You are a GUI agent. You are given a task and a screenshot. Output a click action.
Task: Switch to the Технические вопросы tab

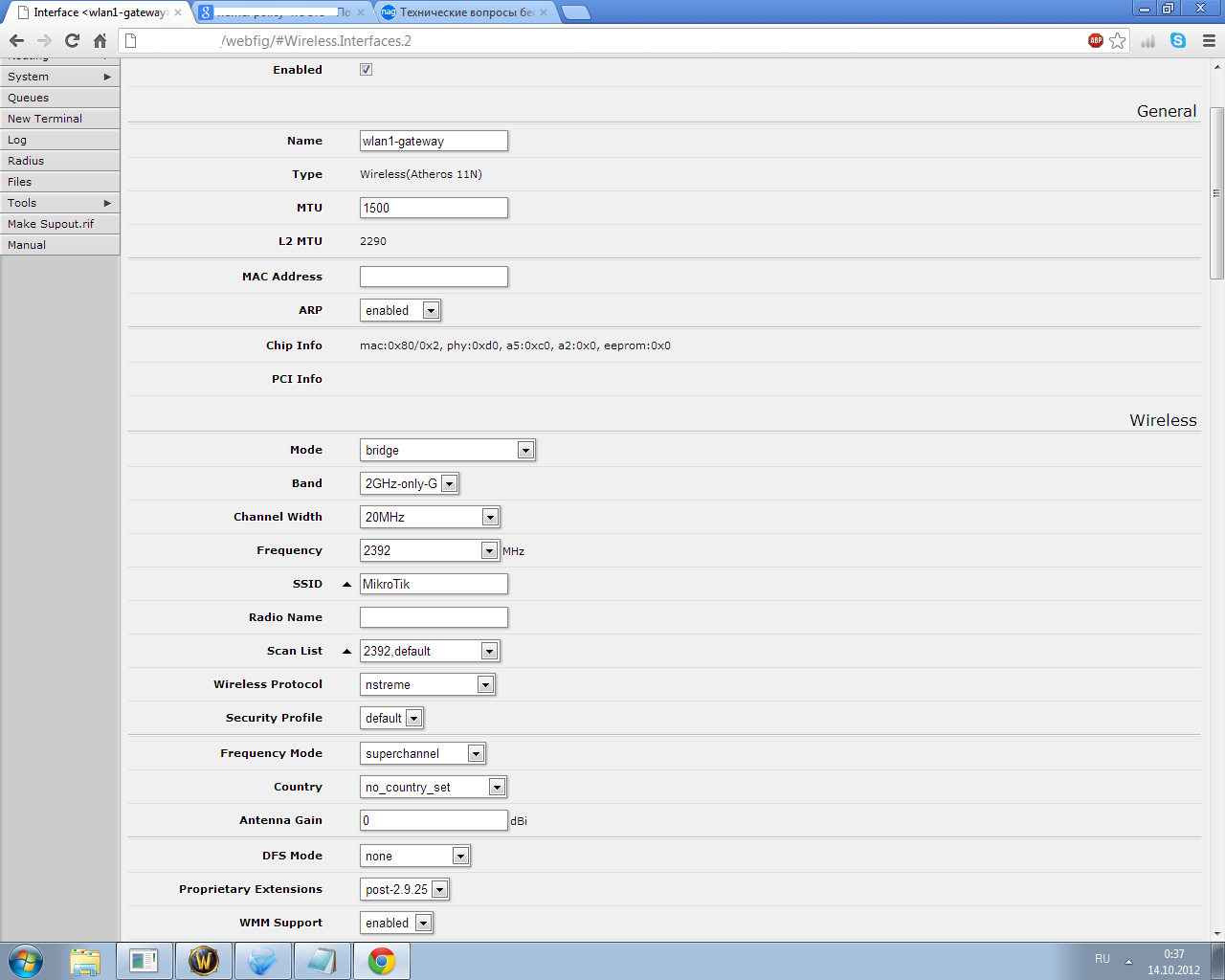[x=464, y=12]
